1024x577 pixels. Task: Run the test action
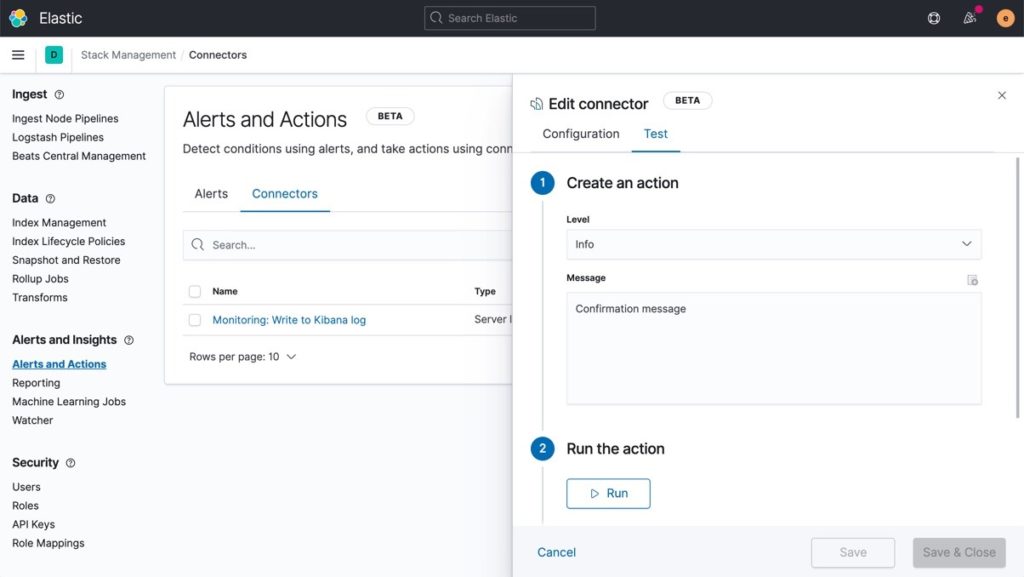[x=608, y=493]
